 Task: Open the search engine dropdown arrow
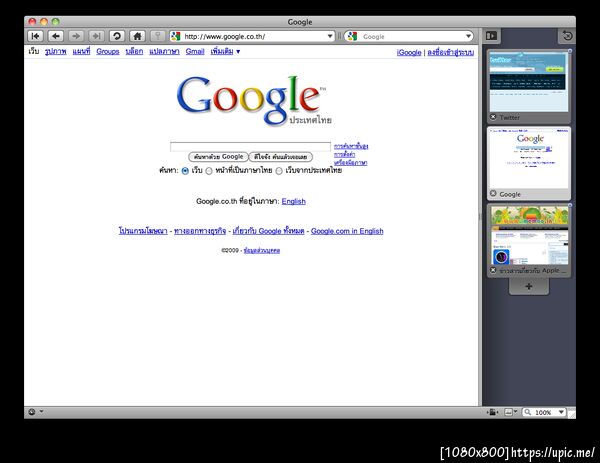[468, 36]
